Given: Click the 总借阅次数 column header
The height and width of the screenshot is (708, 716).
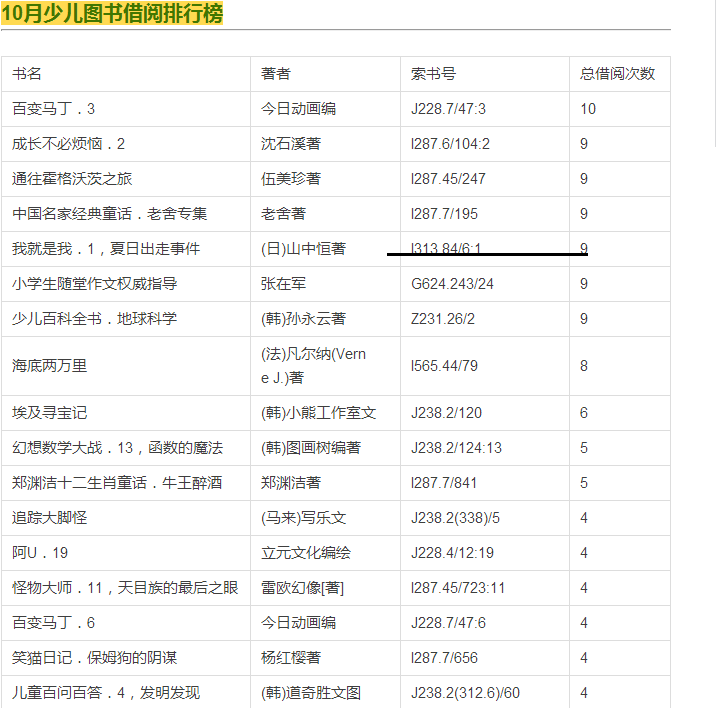Looking at the screenshot, I should coord(617,74).
